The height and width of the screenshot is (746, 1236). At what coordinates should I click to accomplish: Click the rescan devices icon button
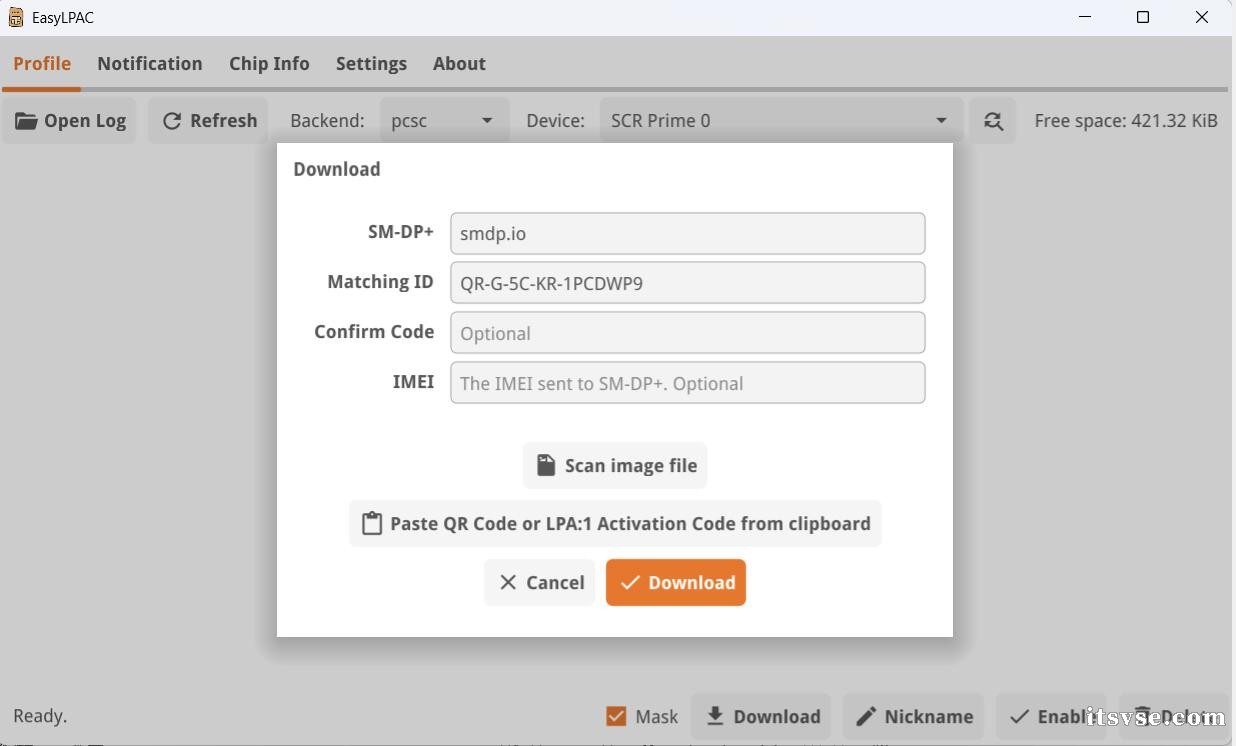pyautogui.click(x=992, y=121)
